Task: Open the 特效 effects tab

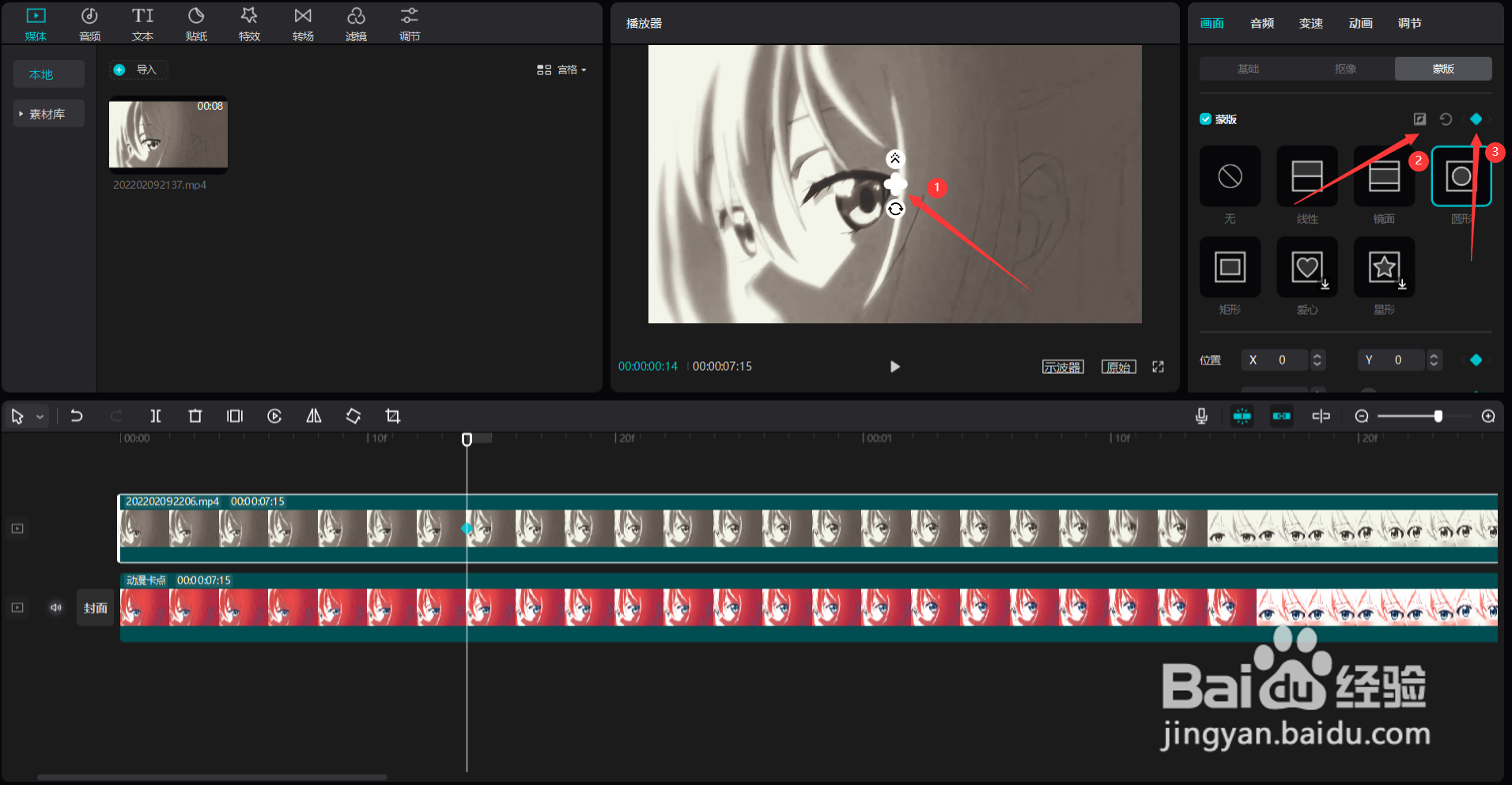Action: [249, 24]
